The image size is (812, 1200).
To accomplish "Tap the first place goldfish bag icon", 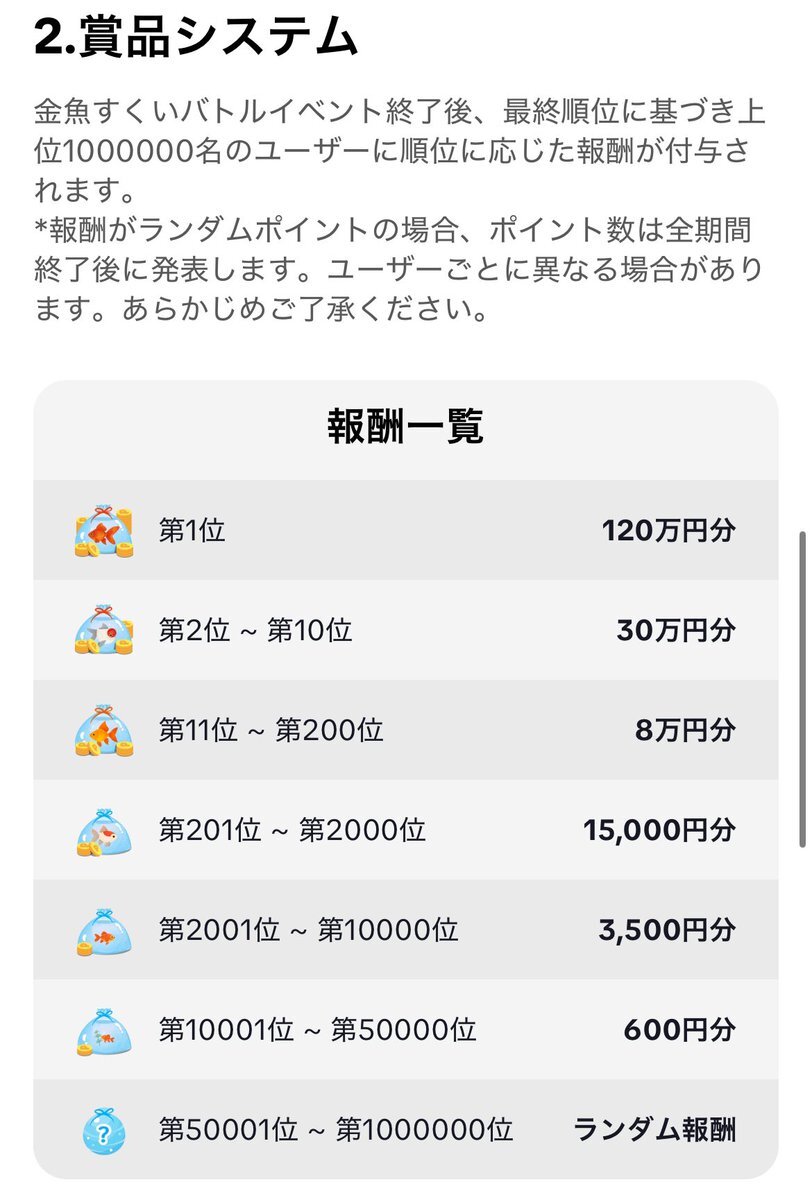I will click(x=103, y=531).
